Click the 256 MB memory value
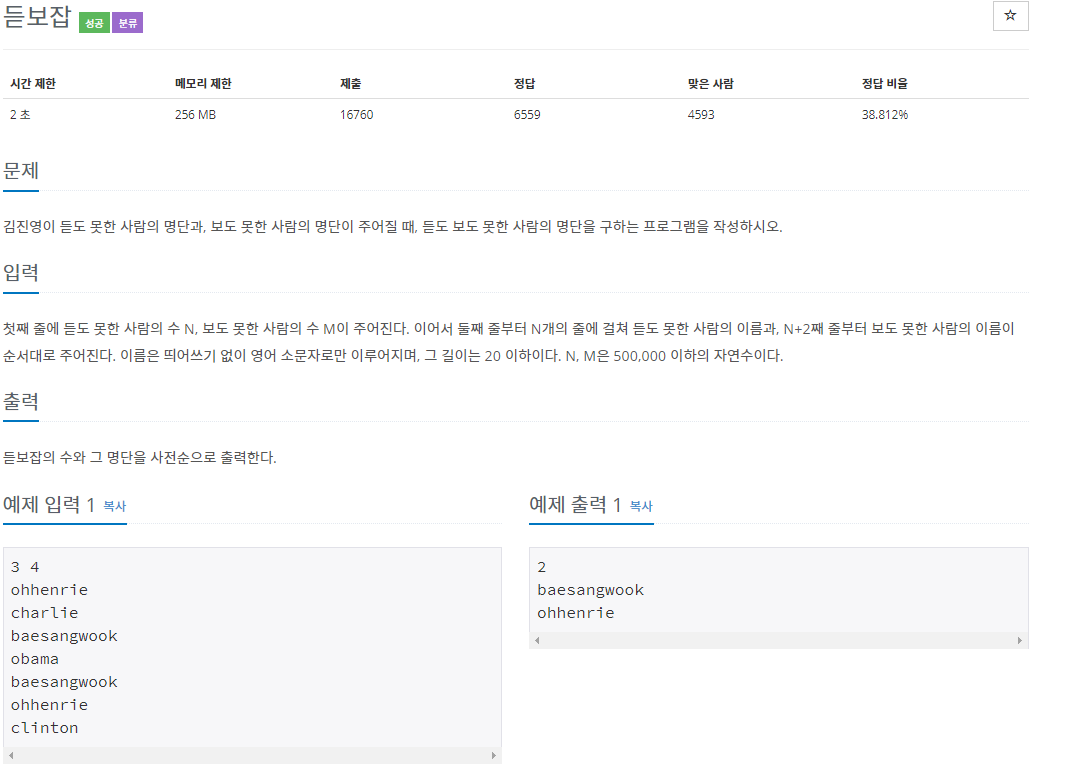This screenshot has height=765, width=1069. [195, 115]
